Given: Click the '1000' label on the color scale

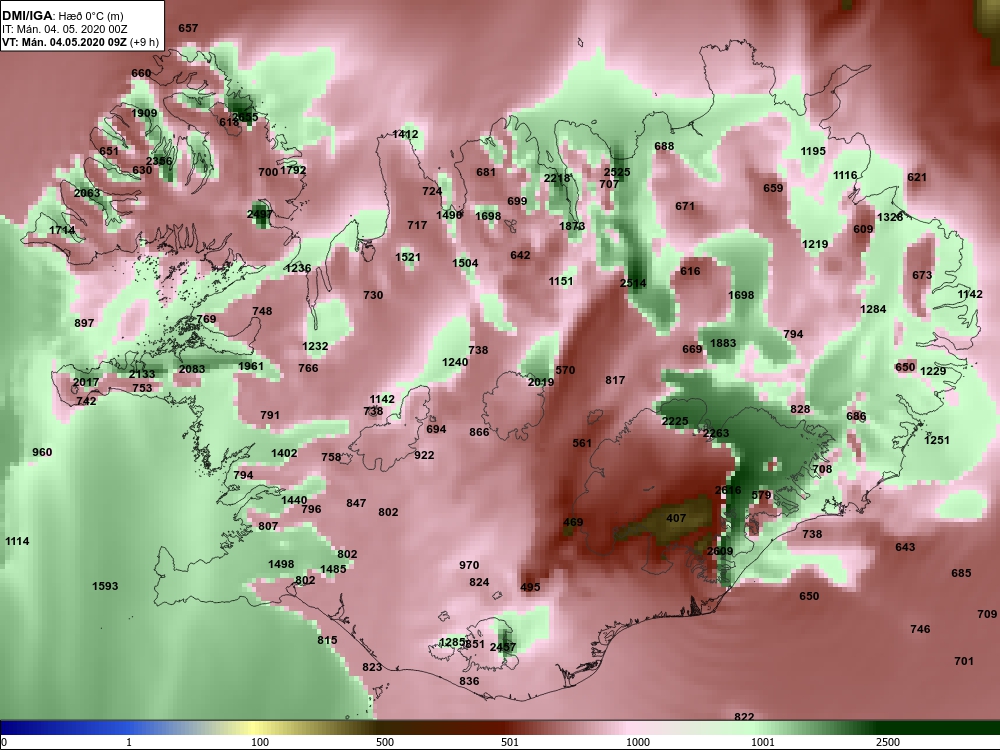Looking at the screenshot, I should pos(638,742).
